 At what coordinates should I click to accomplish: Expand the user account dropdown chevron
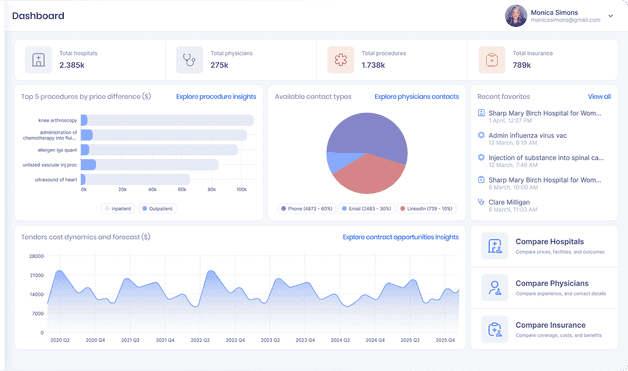click(x=611, y=16)
